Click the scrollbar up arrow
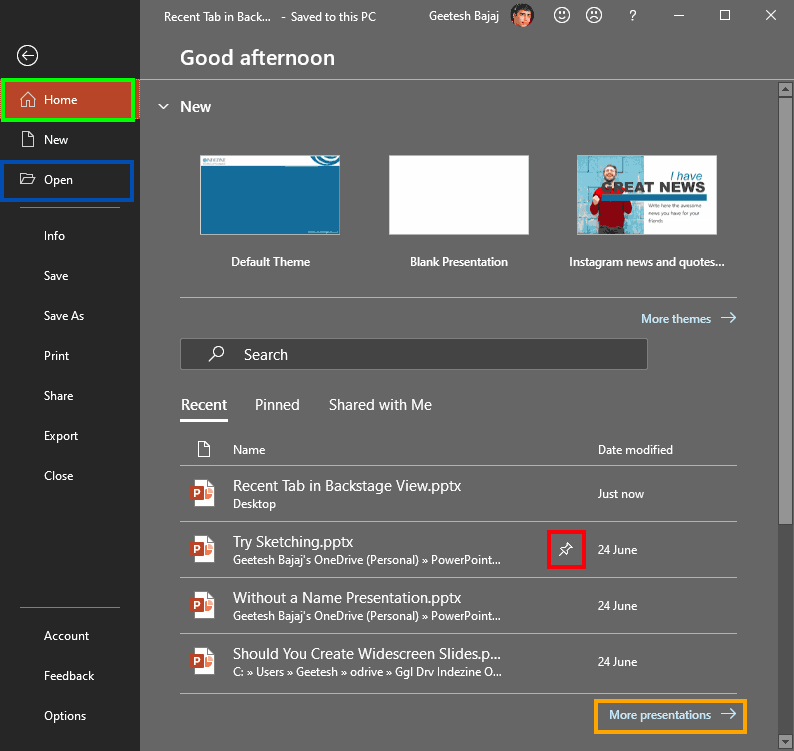794x751 pixels. tap(785, 90)
